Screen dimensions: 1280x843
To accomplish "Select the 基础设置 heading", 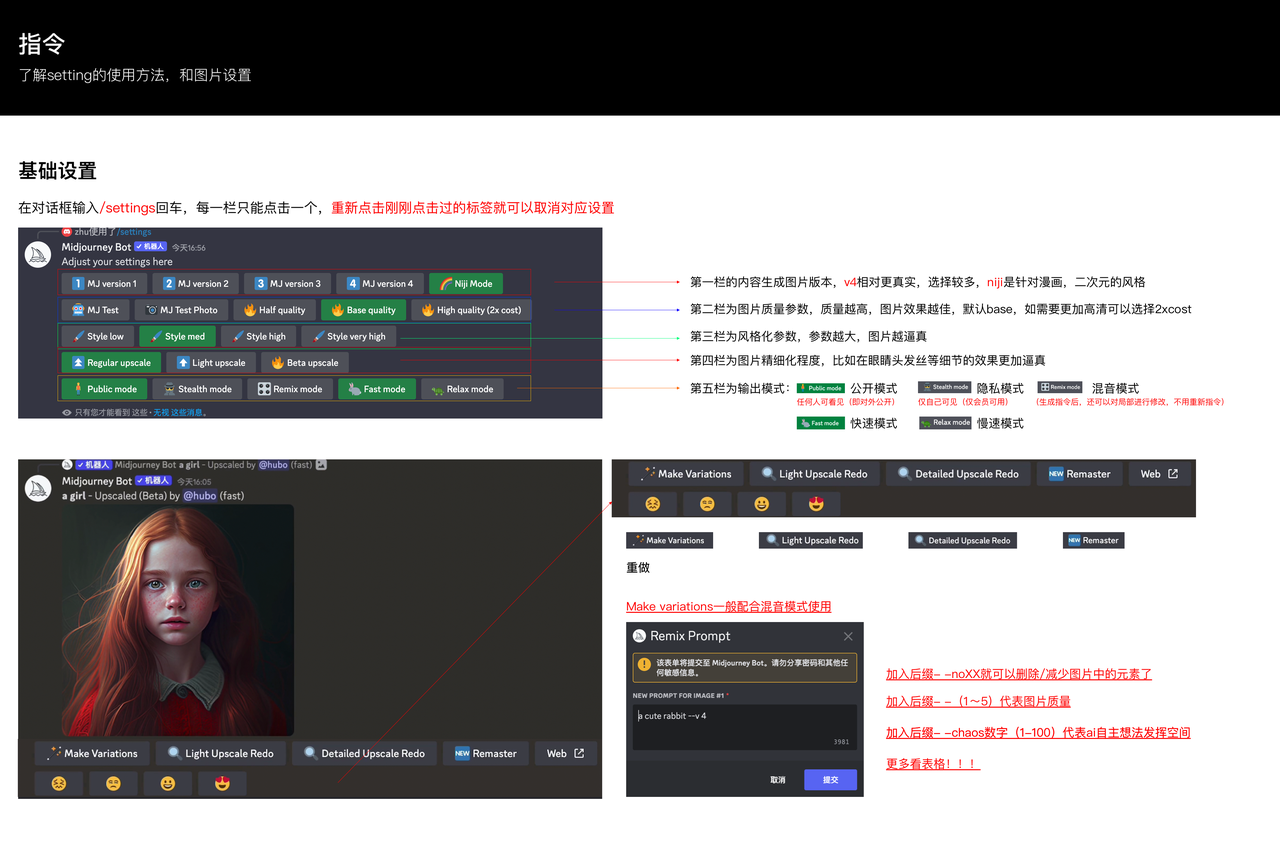I will coord(57,171).
